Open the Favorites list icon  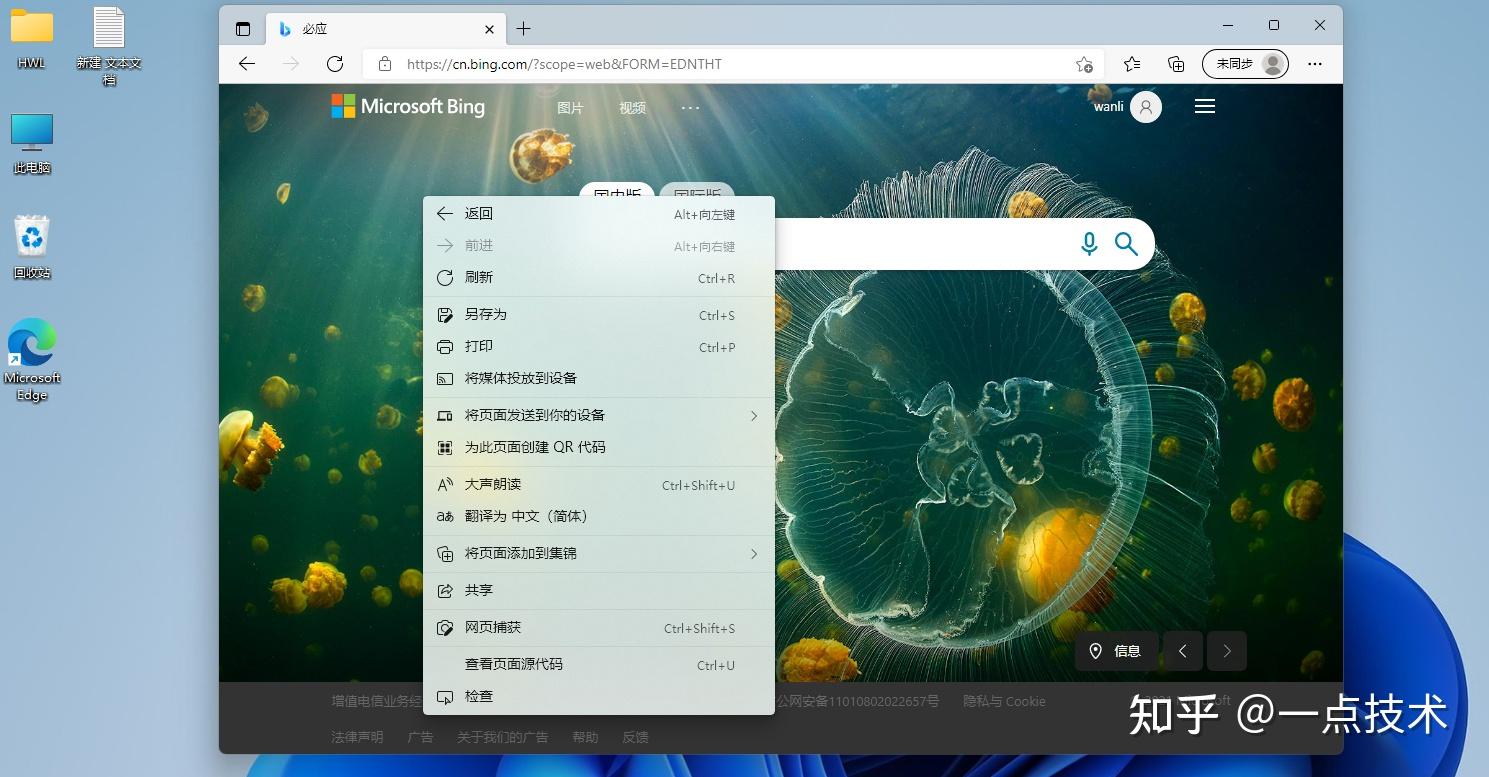(x=1132, y=64)
